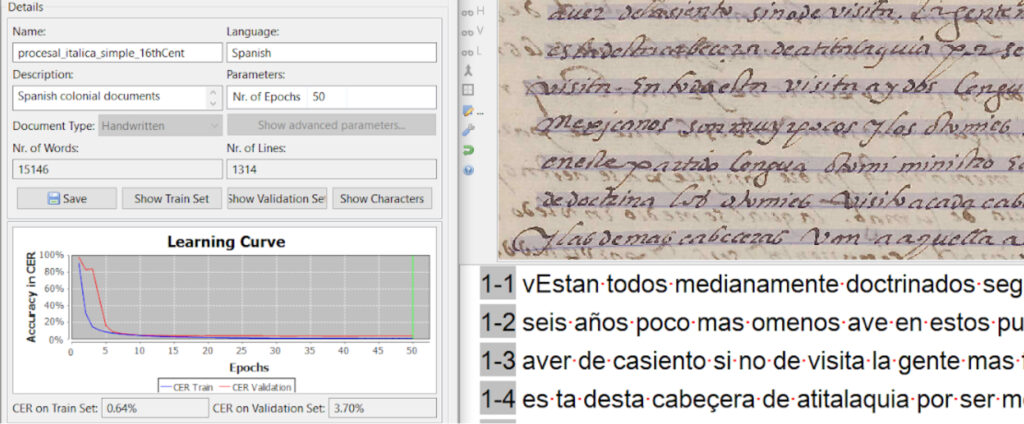Click the green undo arrow icon
The height and width of the screenshot is (424, 1024).
[468, 150]
